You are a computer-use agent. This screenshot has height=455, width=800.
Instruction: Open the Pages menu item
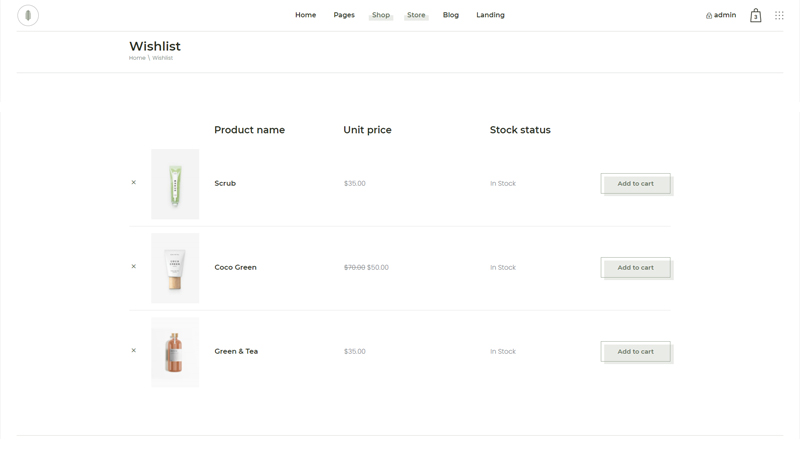click(344, 15)
